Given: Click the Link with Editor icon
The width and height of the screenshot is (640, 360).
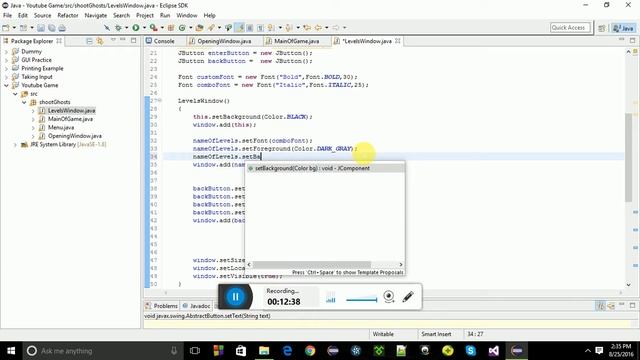Looking at the screenshot, I should pyautogui.click(x=100, y=41).
